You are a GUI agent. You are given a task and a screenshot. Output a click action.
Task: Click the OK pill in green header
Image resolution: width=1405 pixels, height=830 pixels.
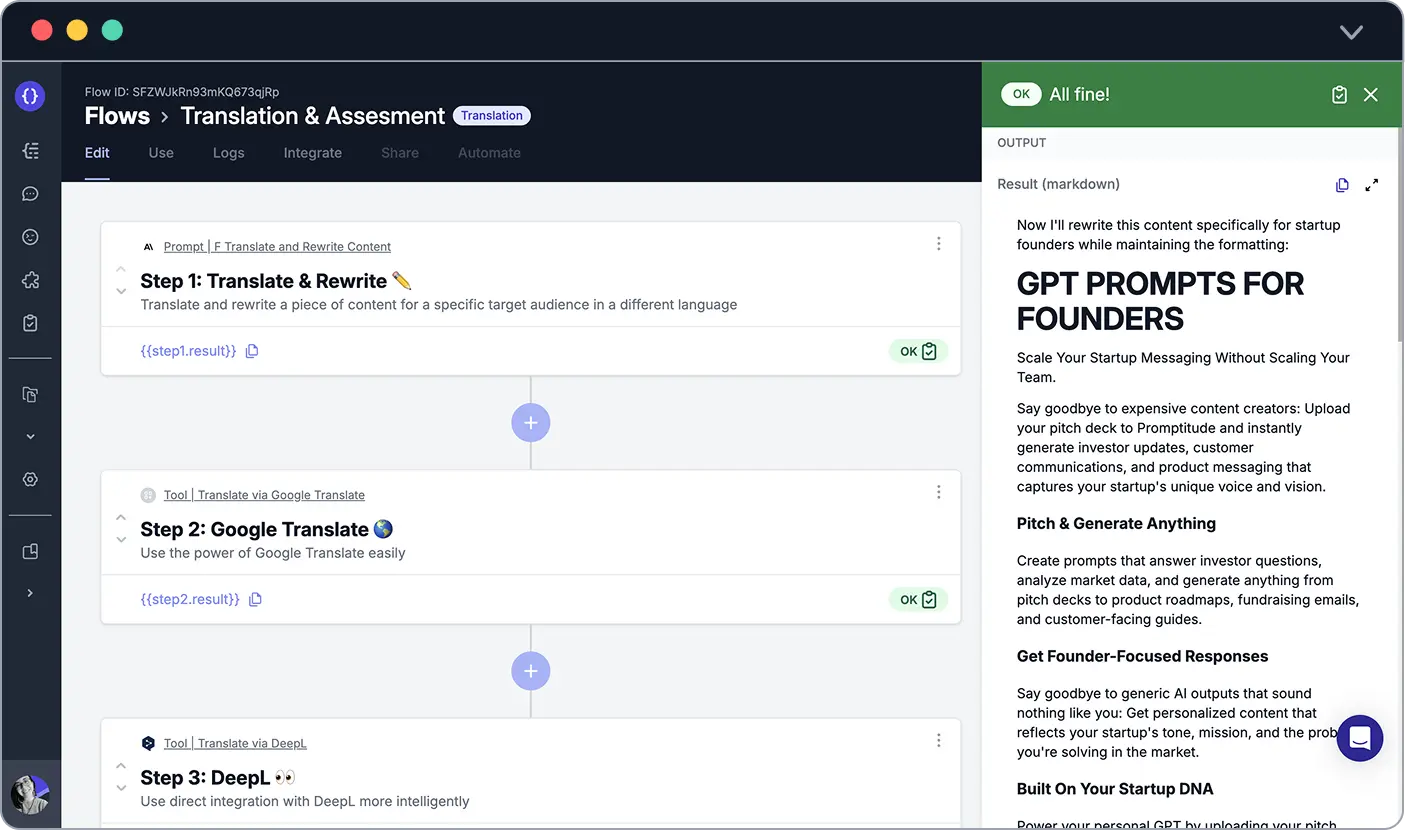pyautogui.click(x=1021, y=94)
